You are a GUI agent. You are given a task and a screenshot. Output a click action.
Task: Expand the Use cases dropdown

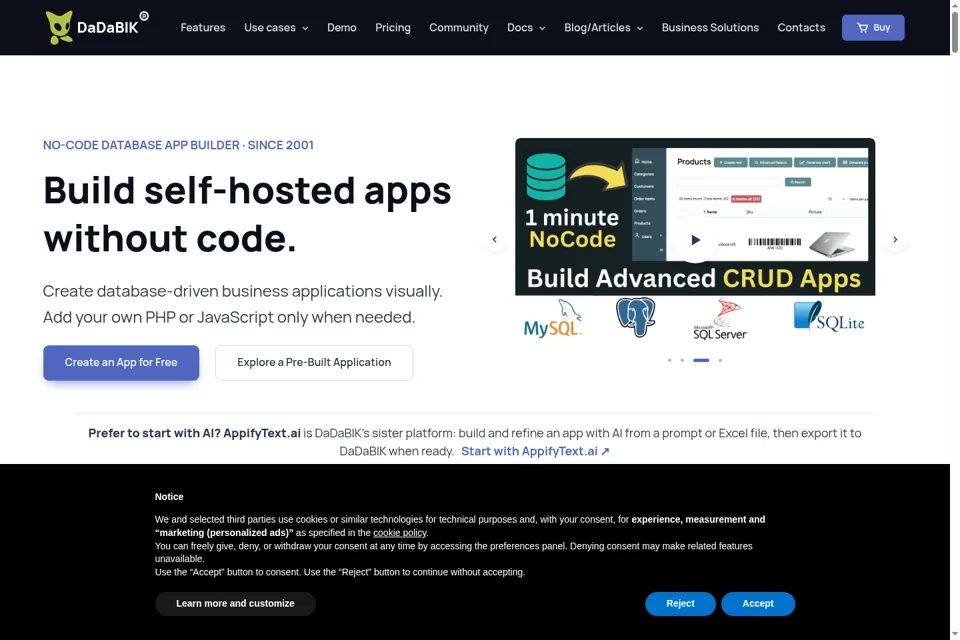(x=276, y=28)
